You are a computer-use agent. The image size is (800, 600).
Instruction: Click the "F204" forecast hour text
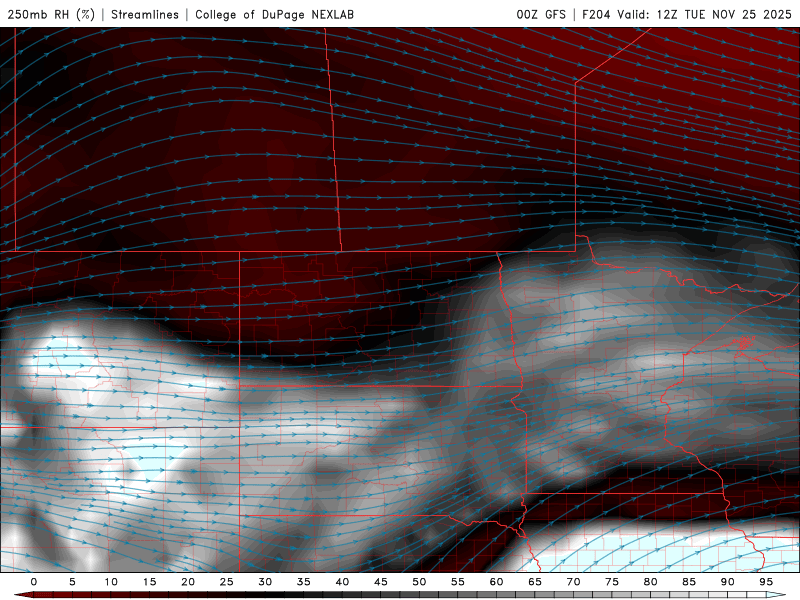click(x=596, y=14)
